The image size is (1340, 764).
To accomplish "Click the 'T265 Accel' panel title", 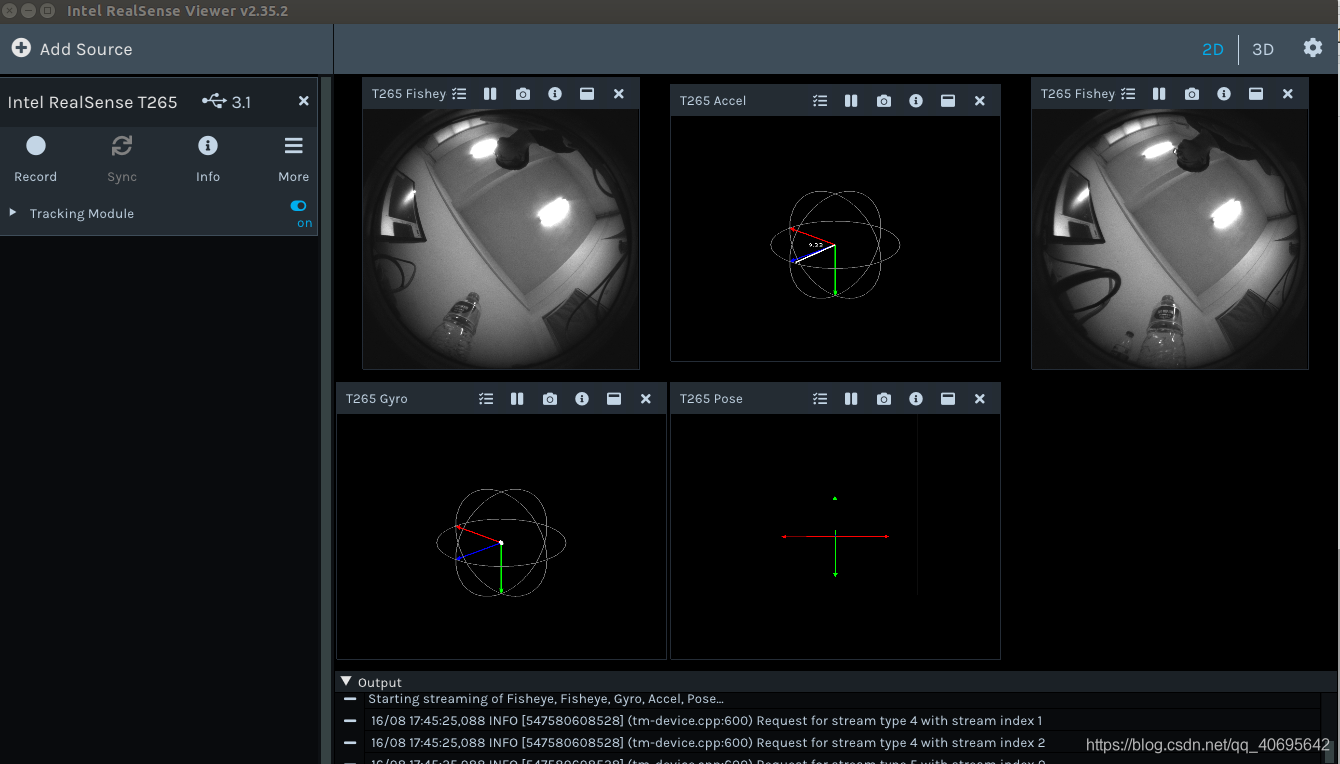I will (x=713, y=101).
